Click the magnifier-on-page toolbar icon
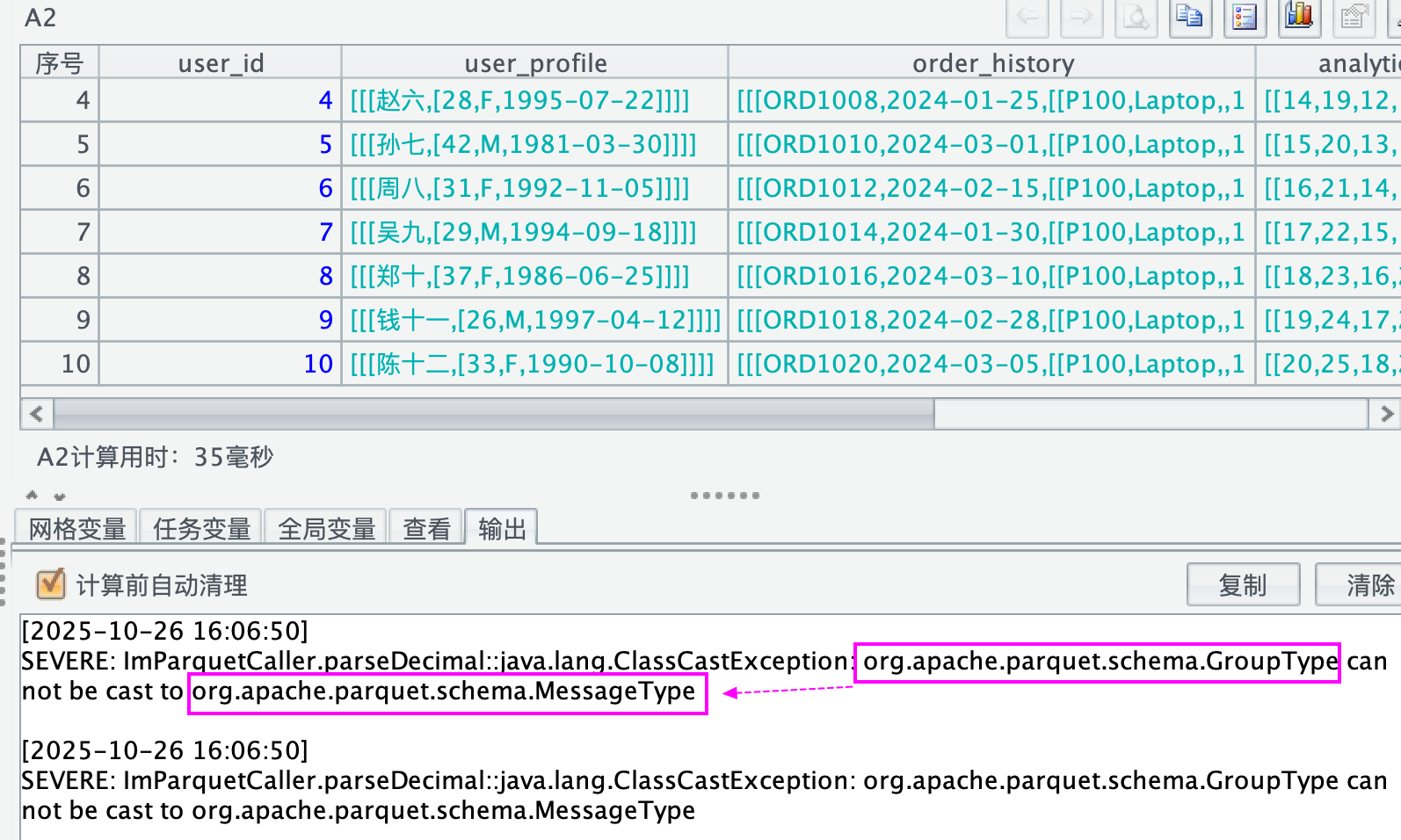This screenshot has width=1401, height=840. pos(1136,17)
